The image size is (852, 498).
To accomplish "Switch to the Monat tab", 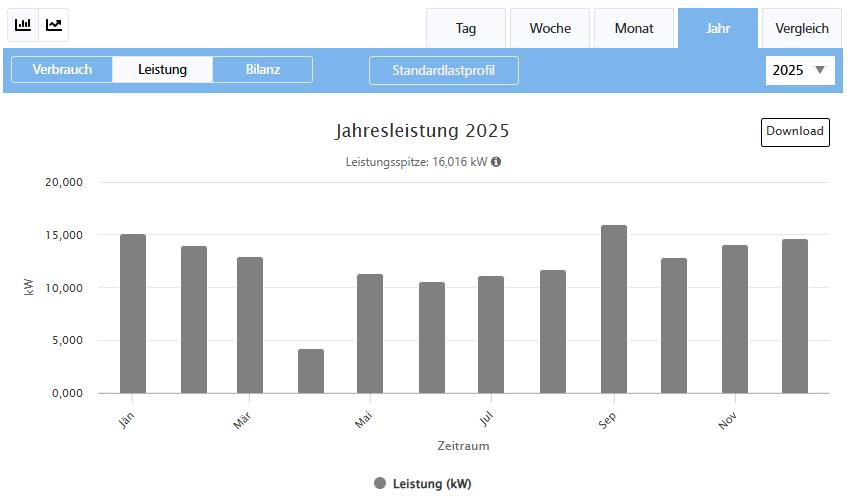I will tap(634, 28).
